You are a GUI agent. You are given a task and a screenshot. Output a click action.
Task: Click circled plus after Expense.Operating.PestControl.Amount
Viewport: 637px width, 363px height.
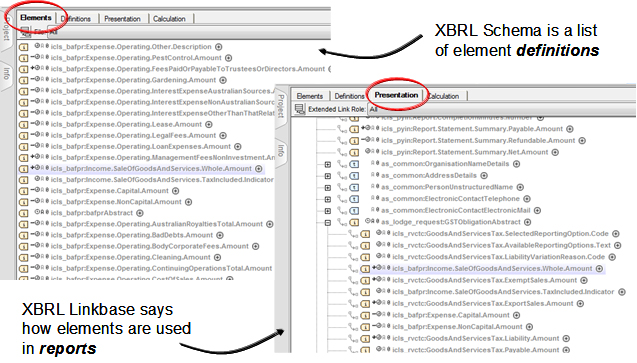229,58
